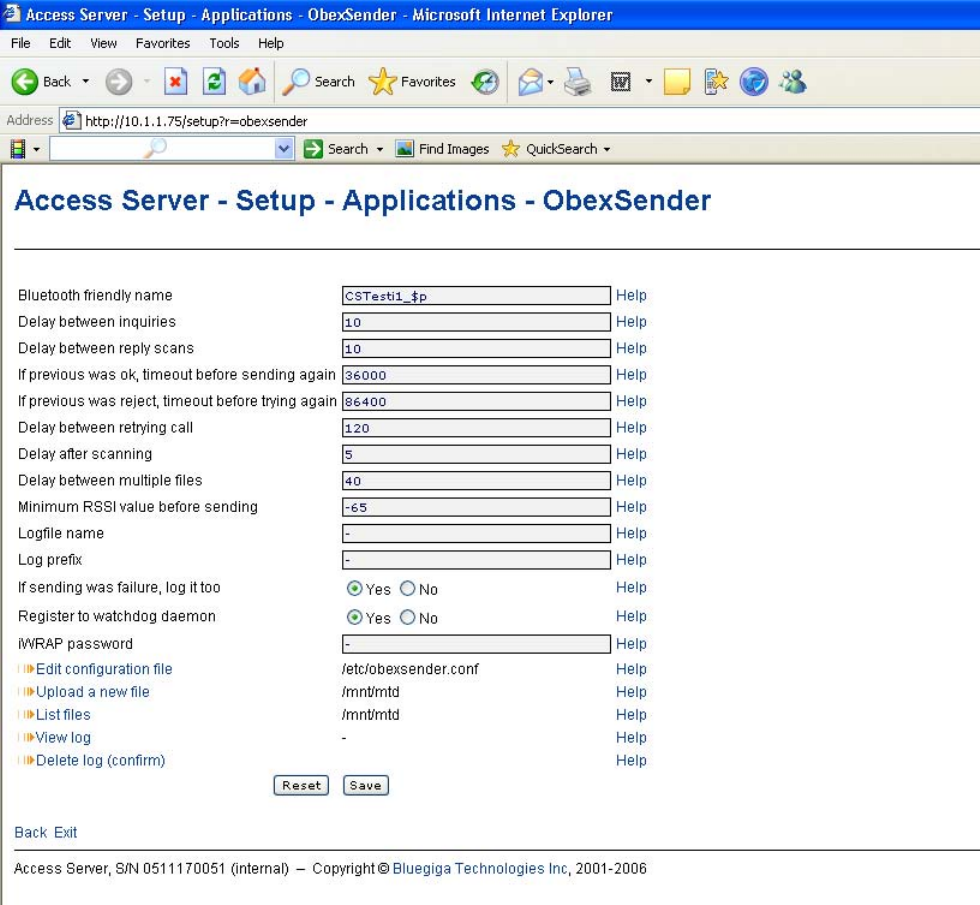Expand the Mail button dropdown arrow
Viewport: 980px width, 905px height.
tap(551, 82)
